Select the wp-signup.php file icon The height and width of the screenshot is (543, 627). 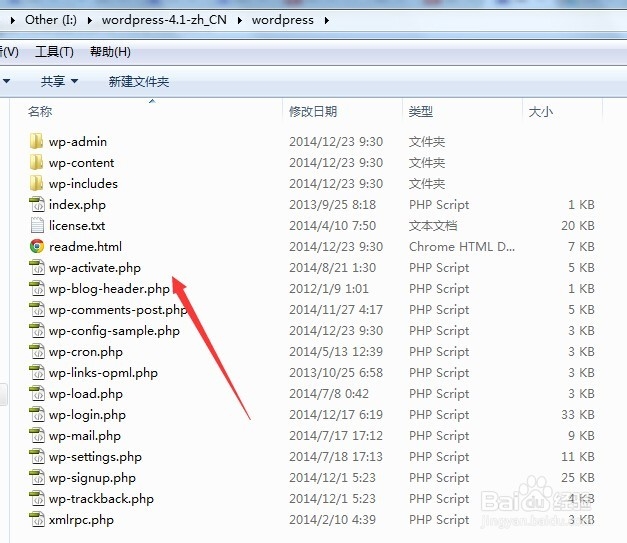coord(37,477)
